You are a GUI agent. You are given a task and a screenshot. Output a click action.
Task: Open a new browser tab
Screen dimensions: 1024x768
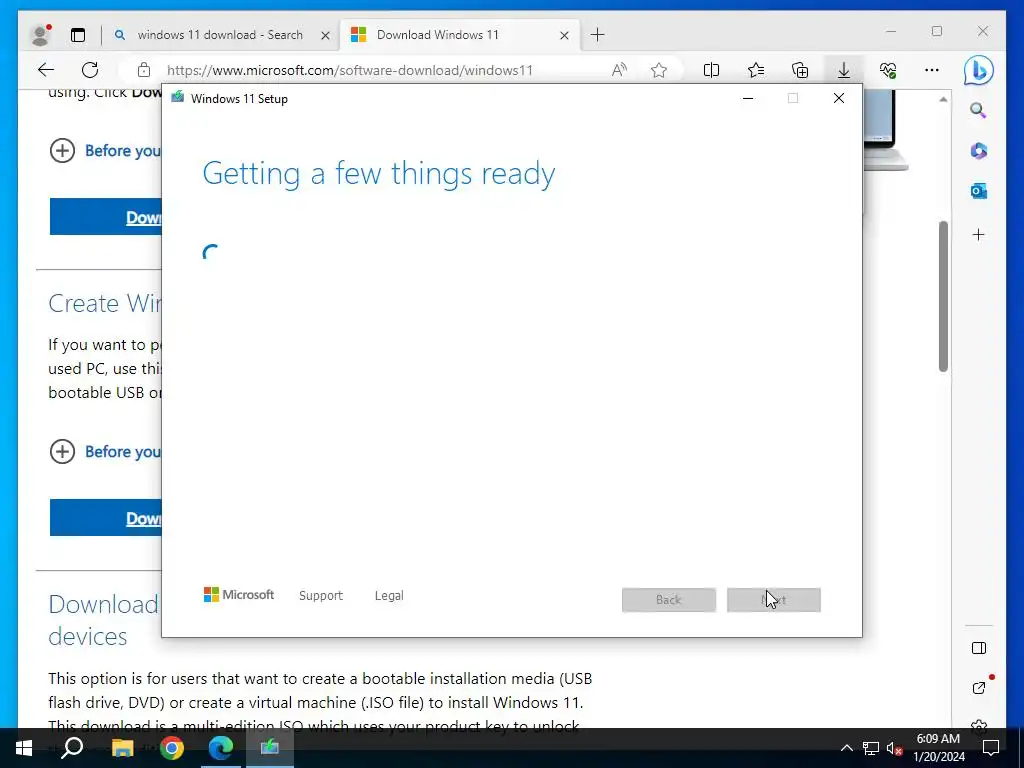point(598,35)
